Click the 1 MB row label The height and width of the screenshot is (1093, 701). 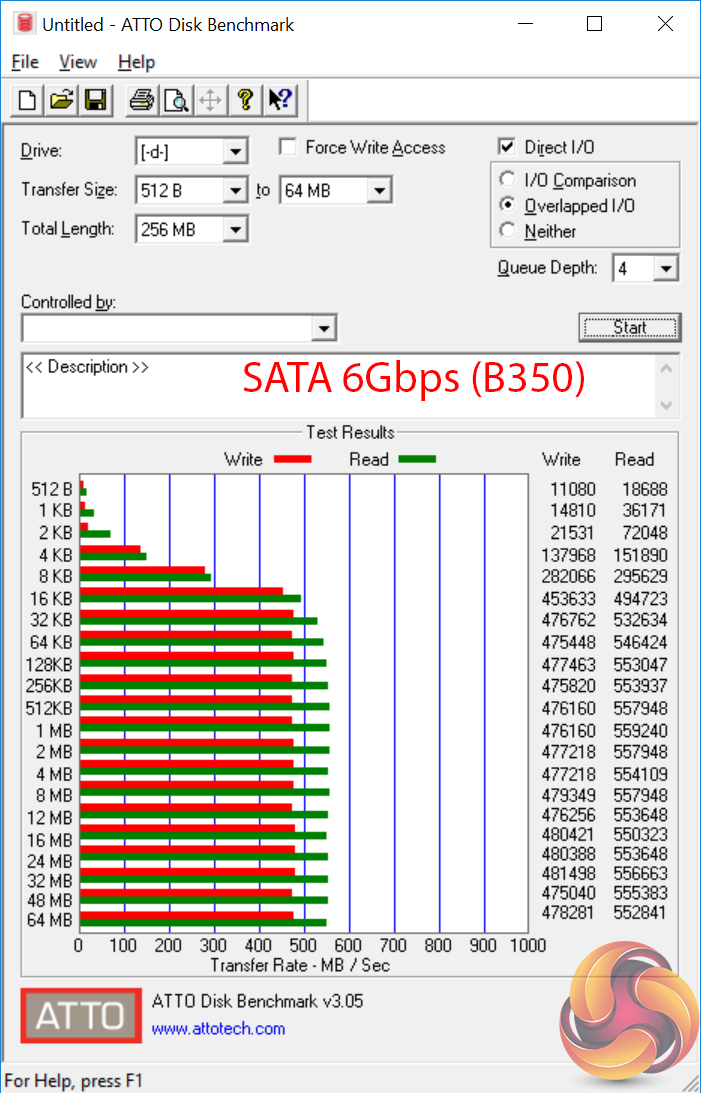click(54, 731)
